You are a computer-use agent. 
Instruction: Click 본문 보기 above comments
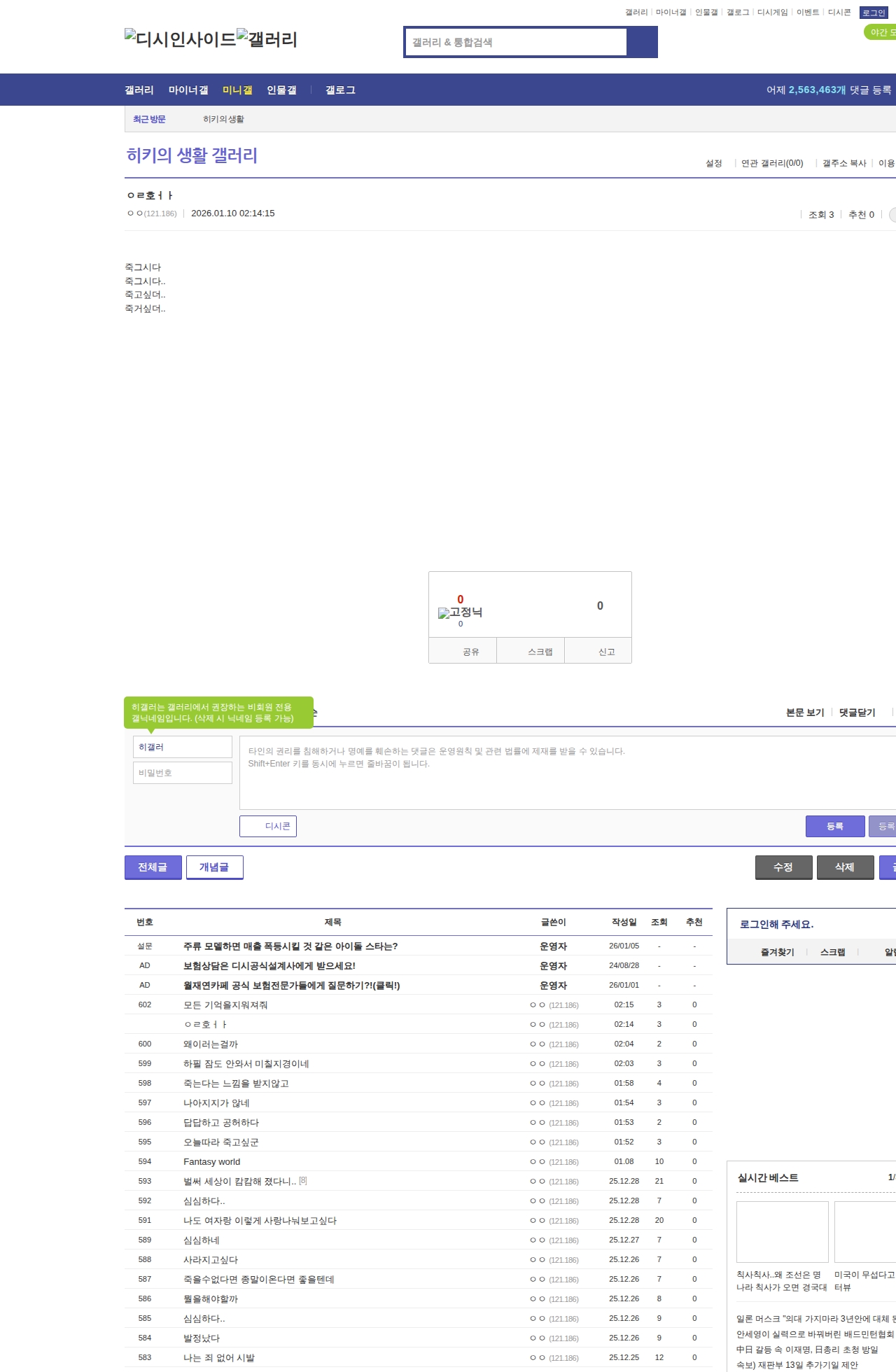click(x=805, y=712)
